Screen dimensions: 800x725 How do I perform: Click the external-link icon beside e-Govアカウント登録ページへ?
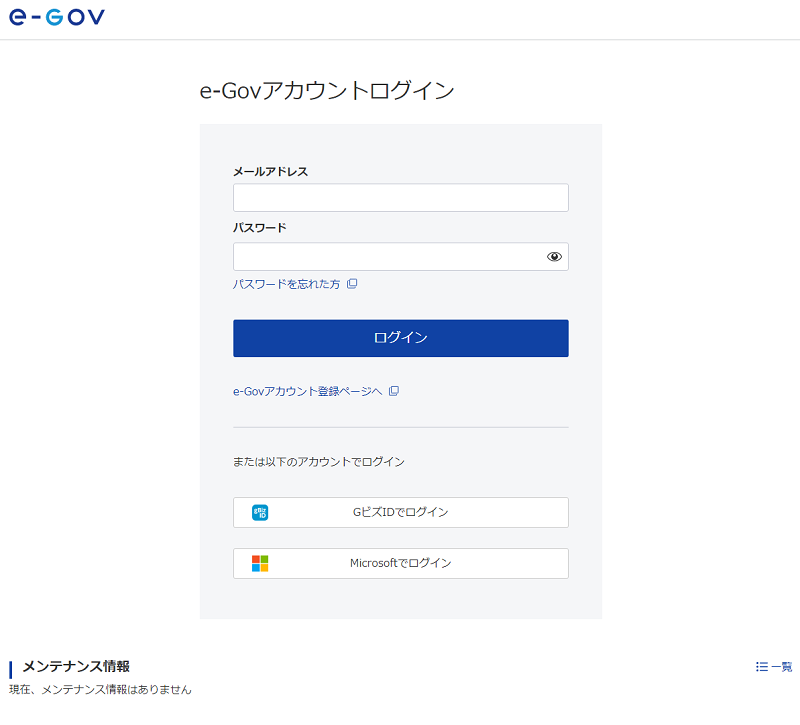[x=394, y=391]
